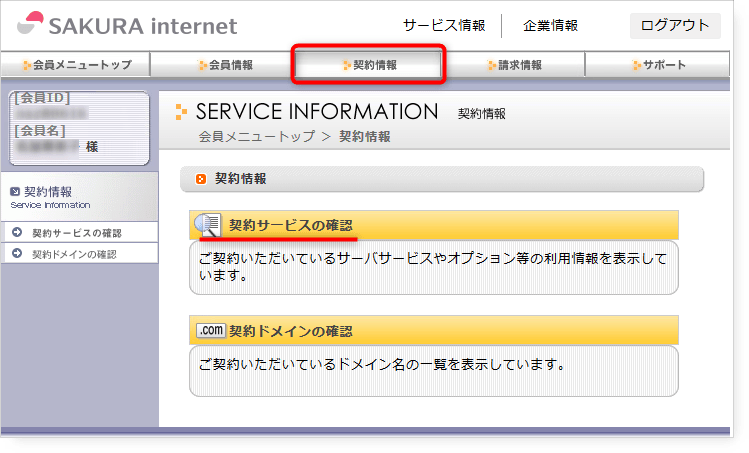The height and width of the screenshot is (453, 749).
Task: Click the magnifier document icon beside 契約サービスの確認
Action: (209, 225)
